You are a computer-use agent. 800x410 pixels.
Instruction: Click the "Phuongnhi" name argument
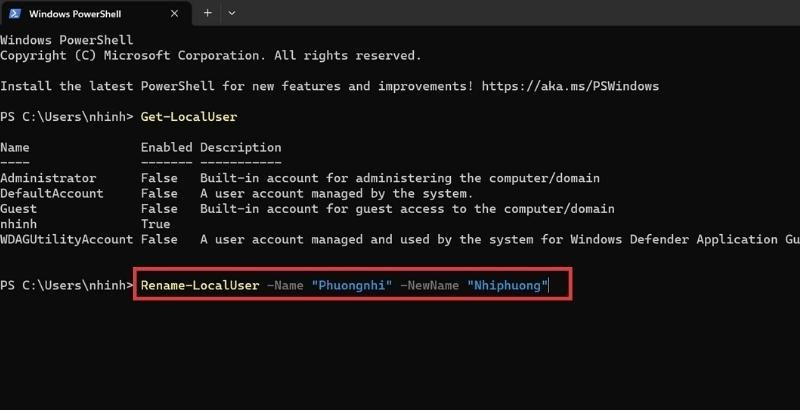pyautogui.click(x=352, y=285)
